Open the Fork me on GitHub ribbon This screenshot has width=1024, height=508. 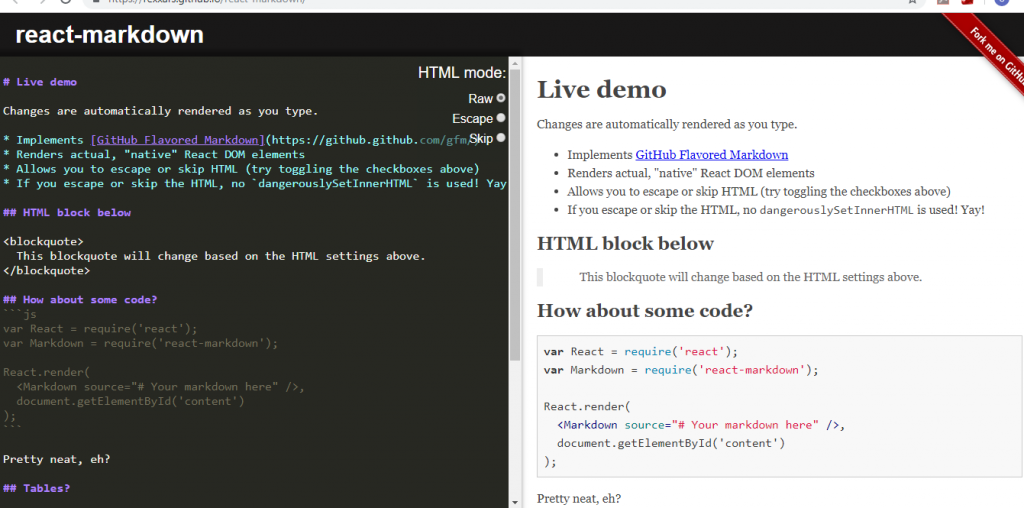(995, 51)
